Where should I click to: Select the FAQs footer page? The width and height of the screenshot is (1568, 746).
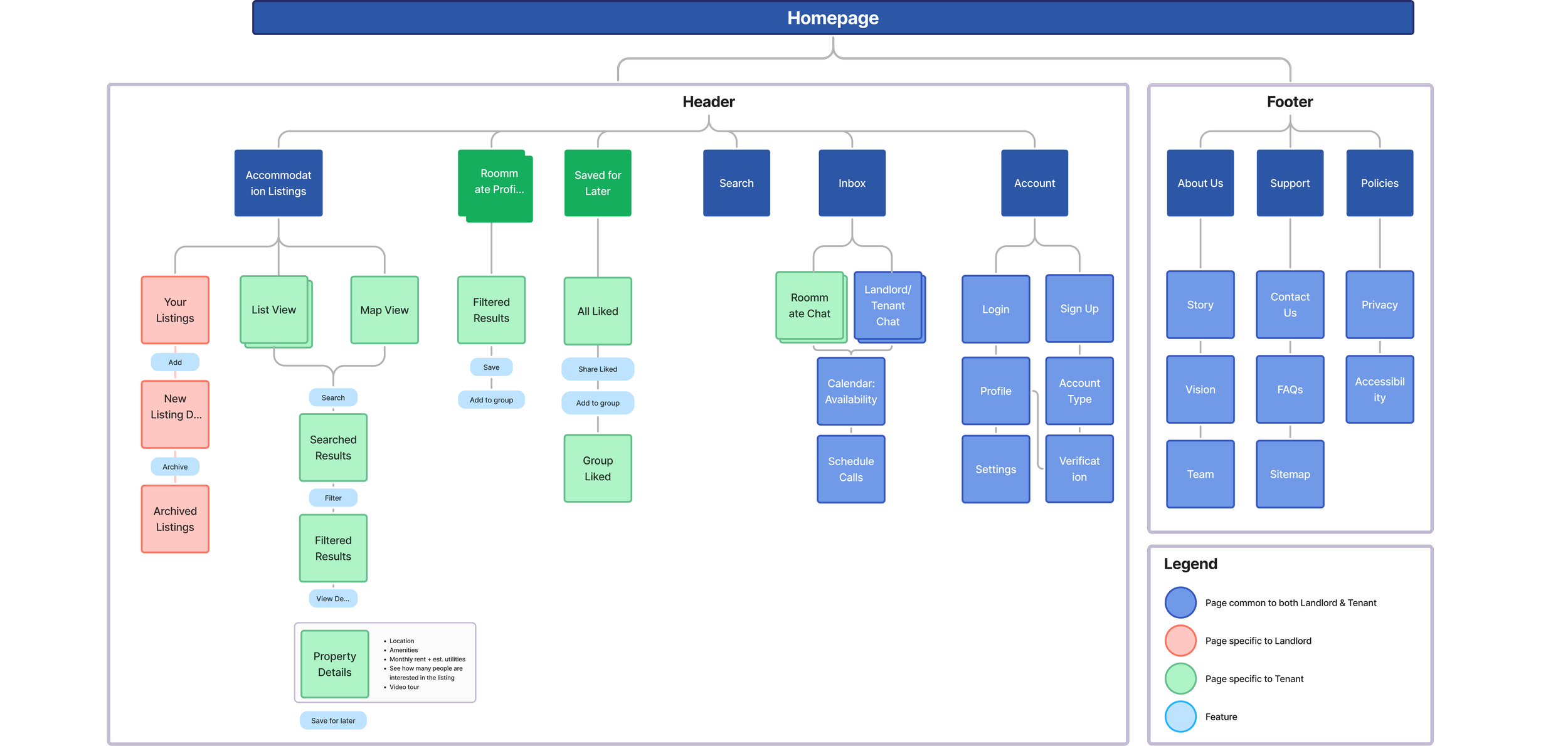pyautogui.click(x=1290, y=389)
